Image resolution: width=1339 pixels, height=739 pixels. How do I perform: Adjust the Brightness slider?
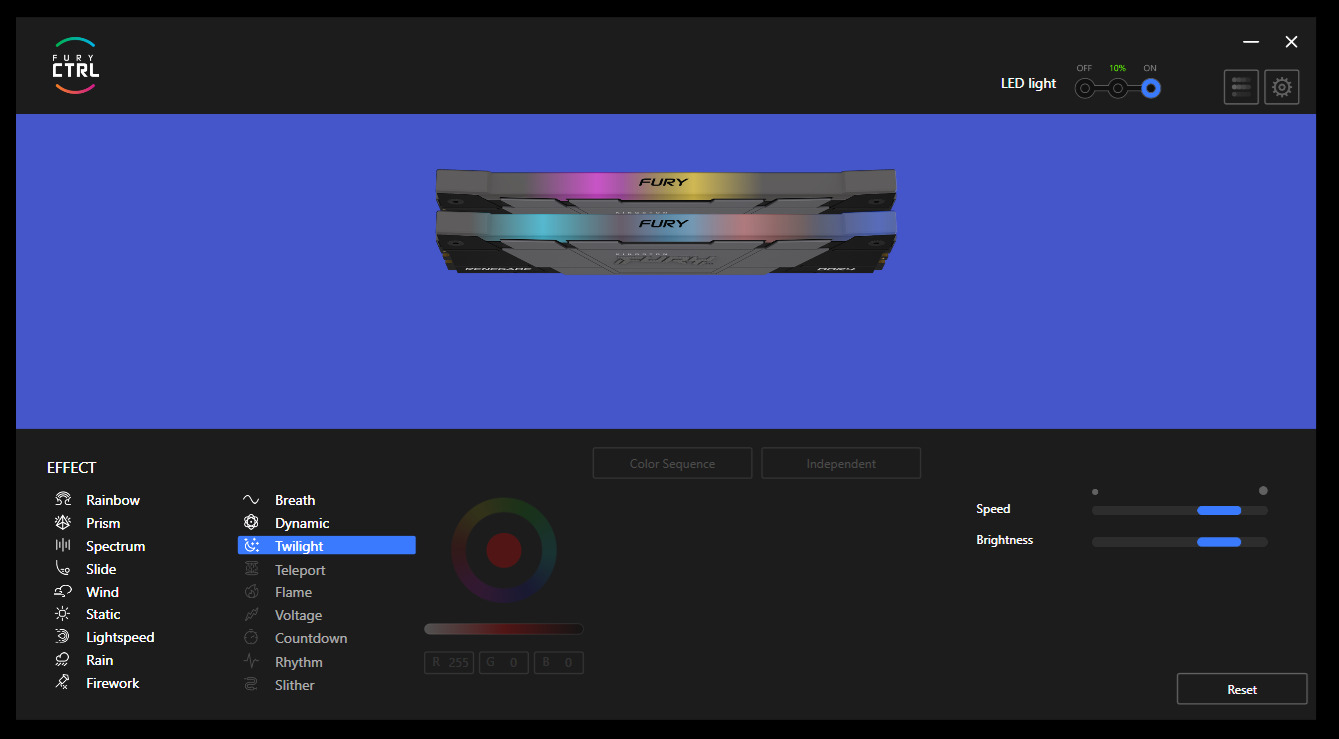coord(1180,542)
